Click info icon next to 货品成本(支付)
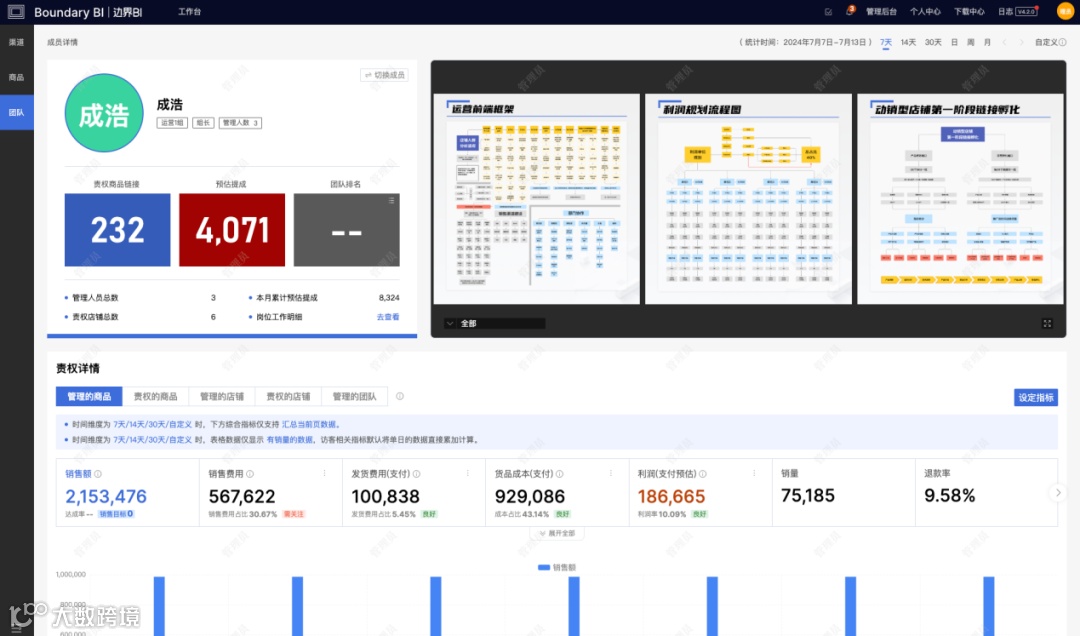The image size is (1080, 636). 559,473
